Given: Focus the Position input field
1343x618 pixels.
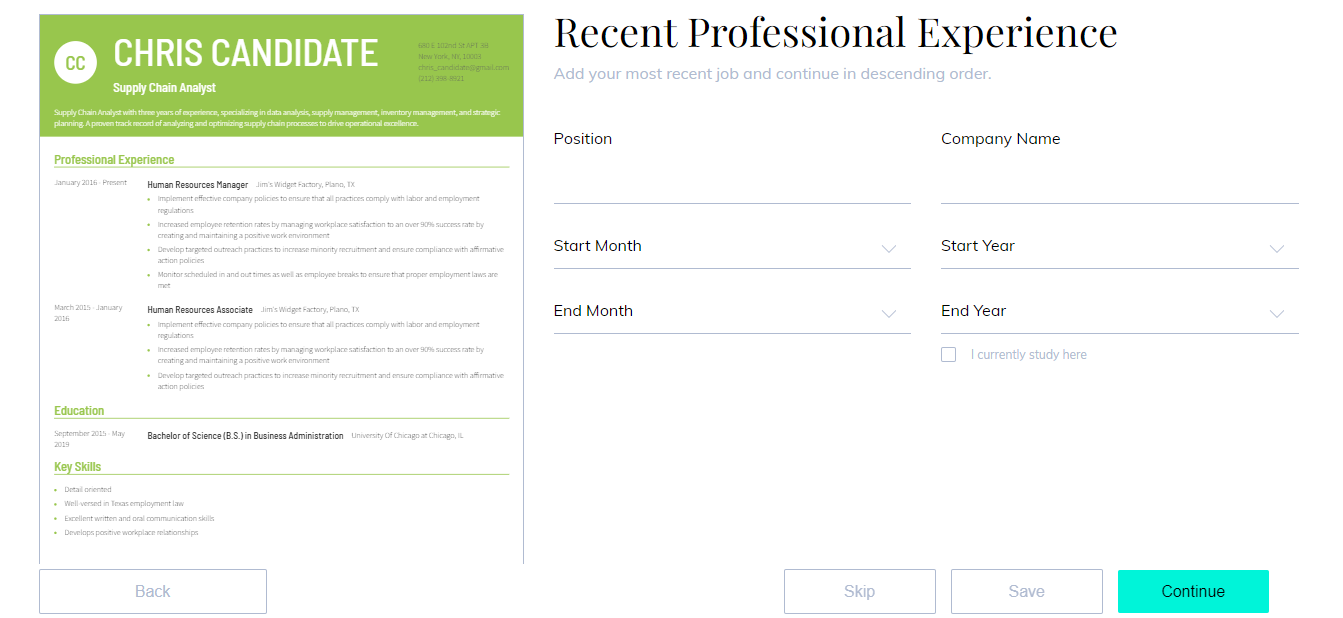Looking at the screenshot, I should click(732, 183).
